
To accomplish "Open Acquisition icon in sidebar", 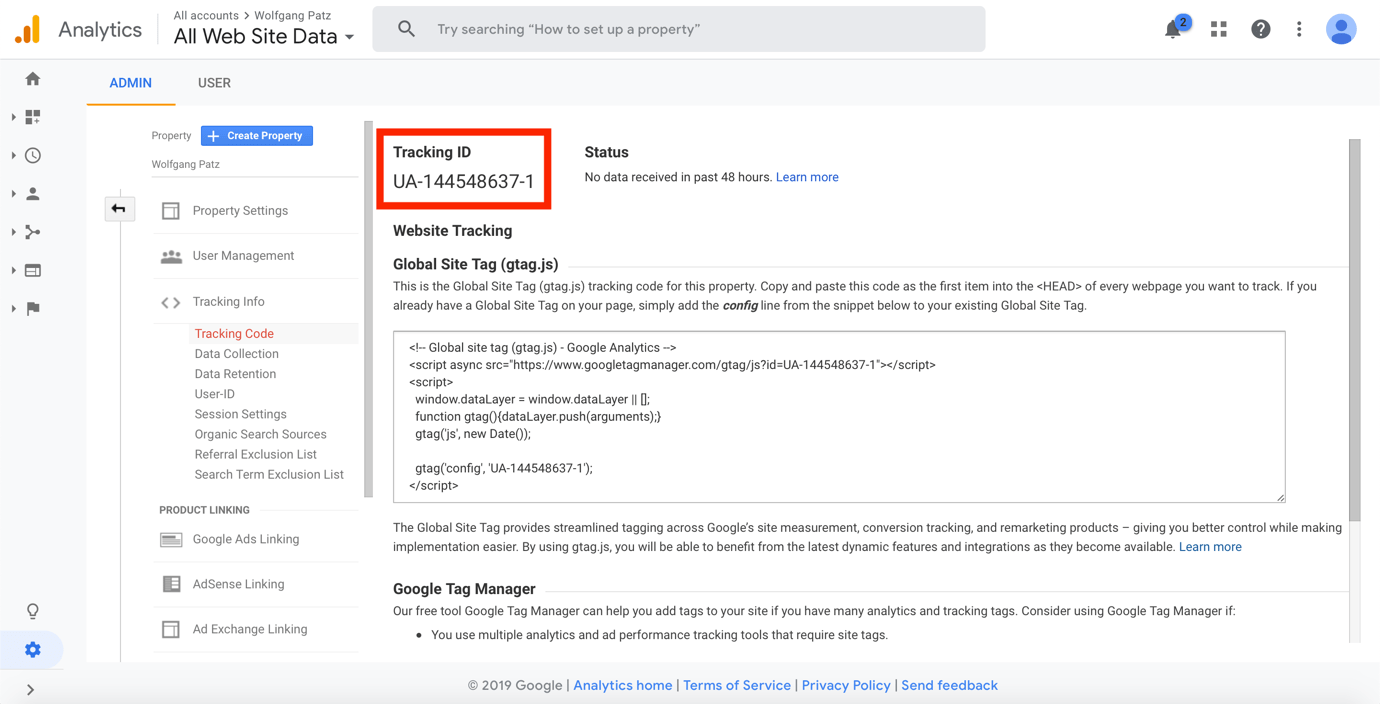I will tap(33, 232).
